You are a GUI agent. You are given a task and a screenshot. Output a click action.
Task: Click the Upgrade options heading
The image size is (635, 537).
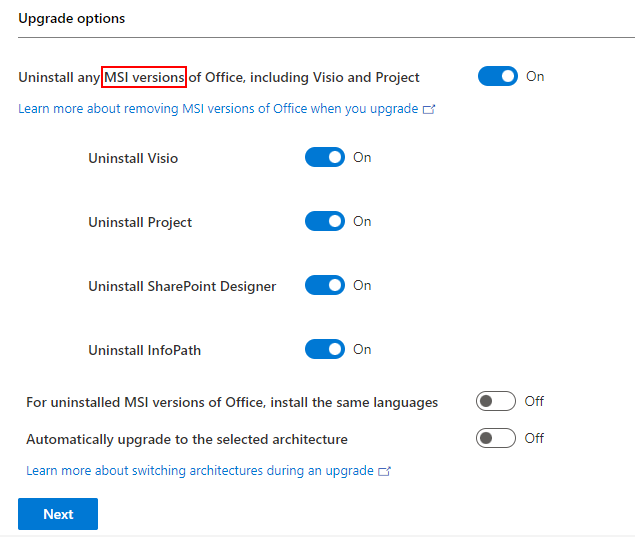[71, 18]
